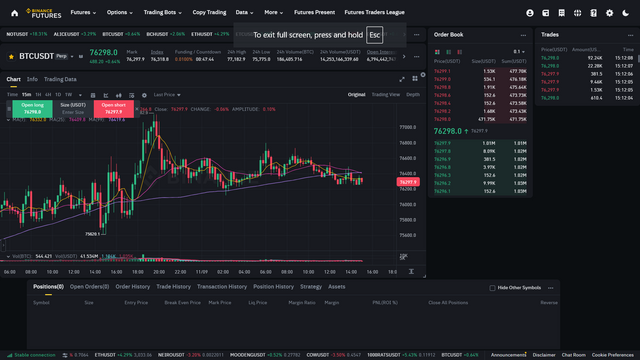Image resolution: width=640 pixels, height=360 pixels.
Task: Switch to the Position History tab
Action: [273, 287]
